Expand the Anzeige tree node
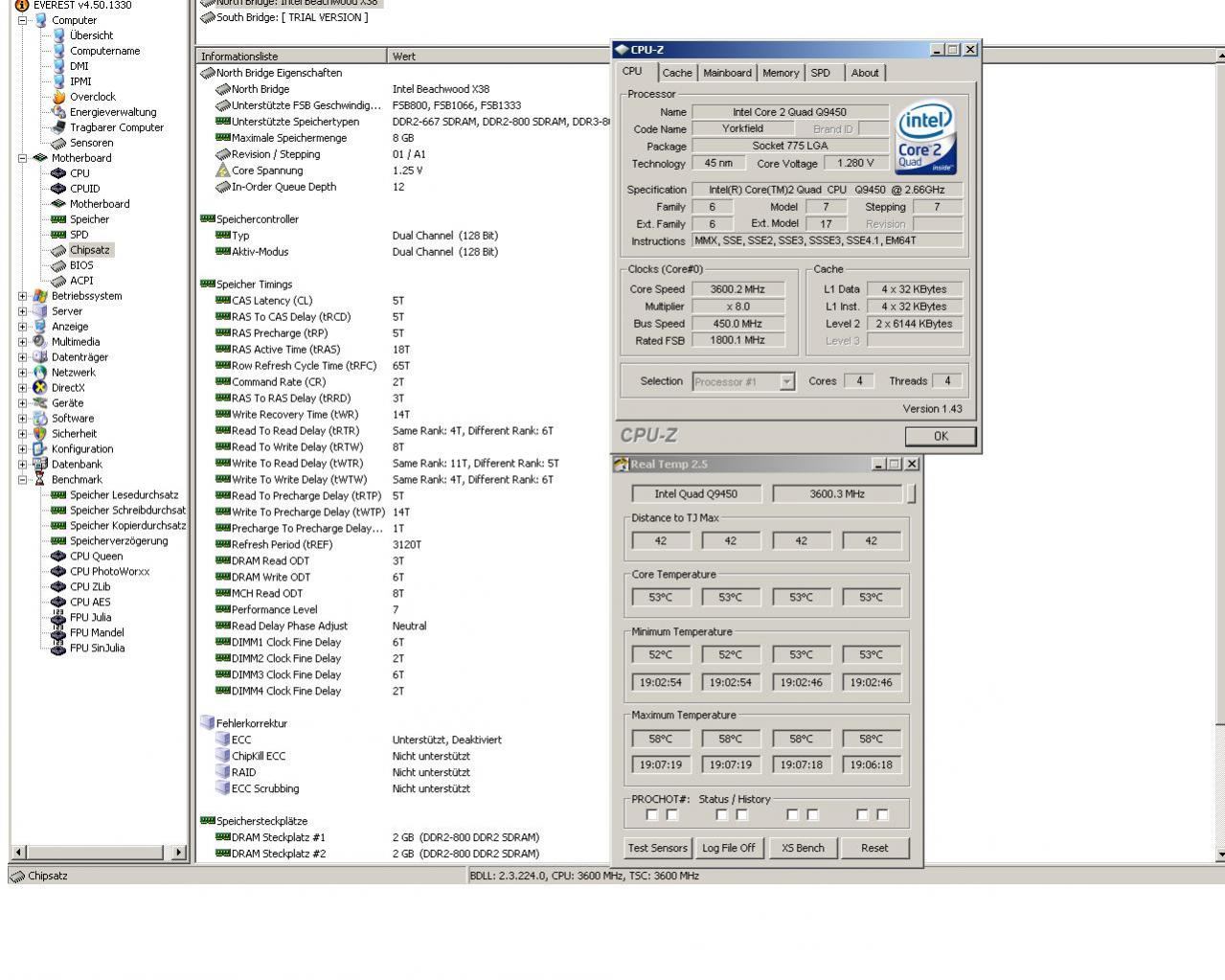This screenshot has width=1225, height=980. click(x=23, y=327)
